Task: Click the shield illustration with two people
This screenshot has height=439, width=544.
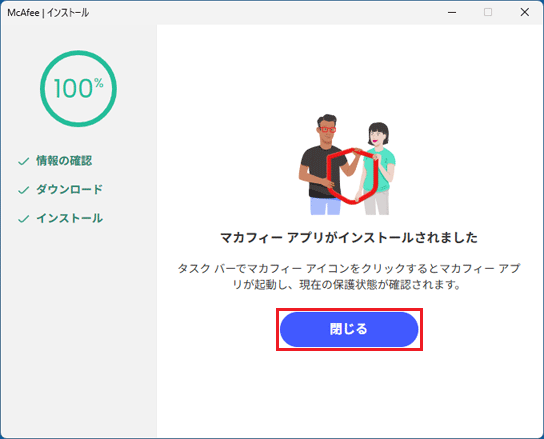Action: click(347, 164)
